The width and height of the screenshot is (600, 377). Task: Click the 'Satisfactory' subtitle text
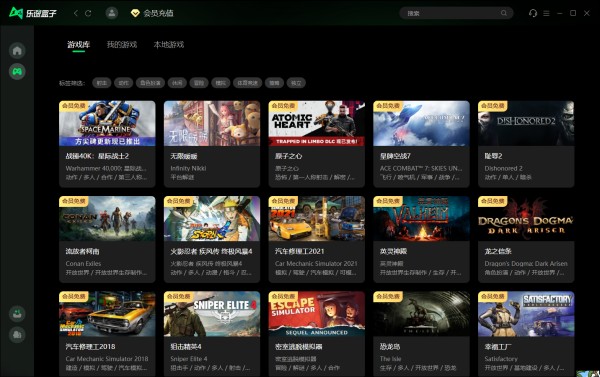(x=501, y=359)
